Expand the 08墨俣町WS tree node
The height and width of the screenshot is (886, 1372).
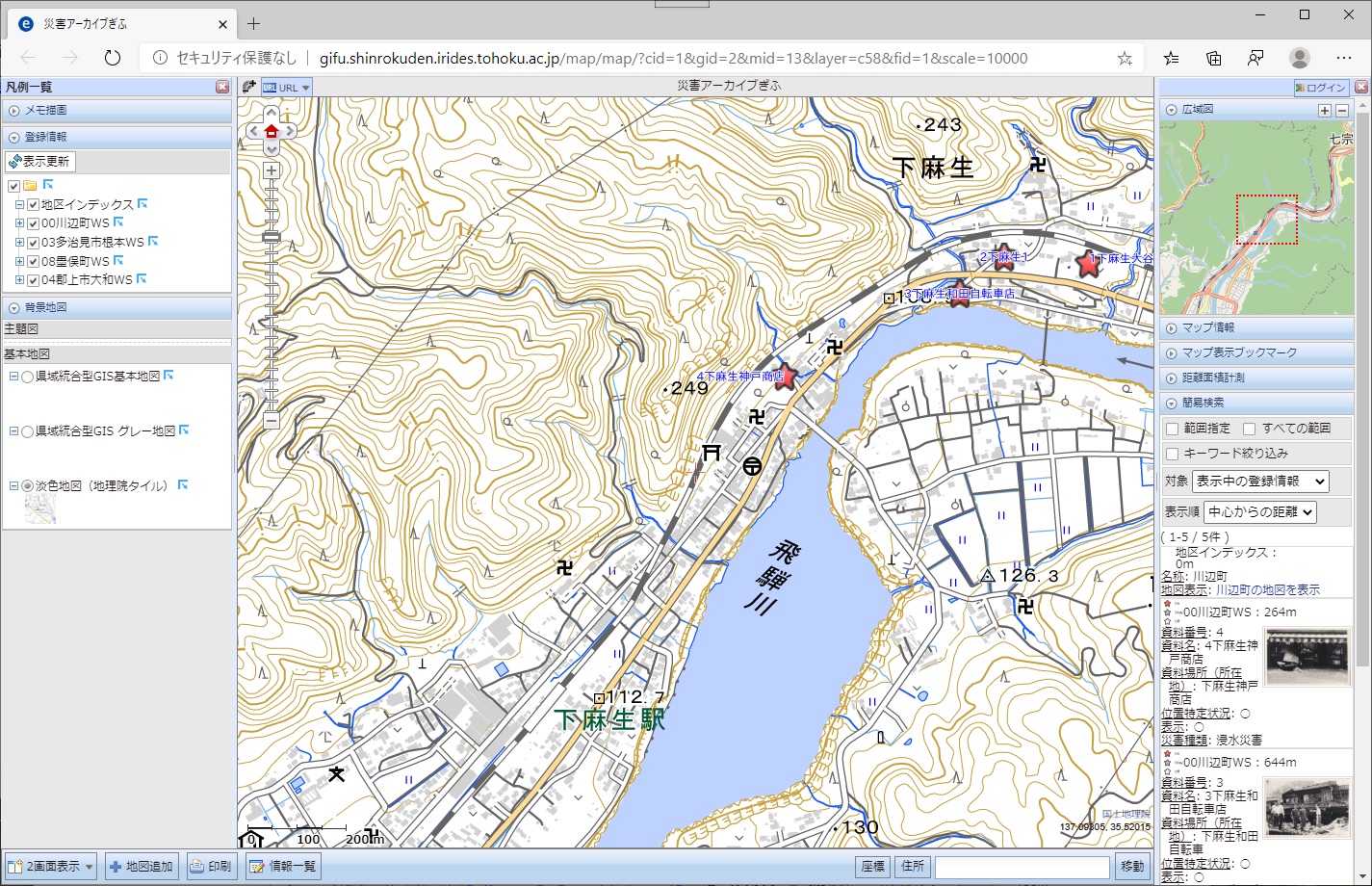coord(19,261)
